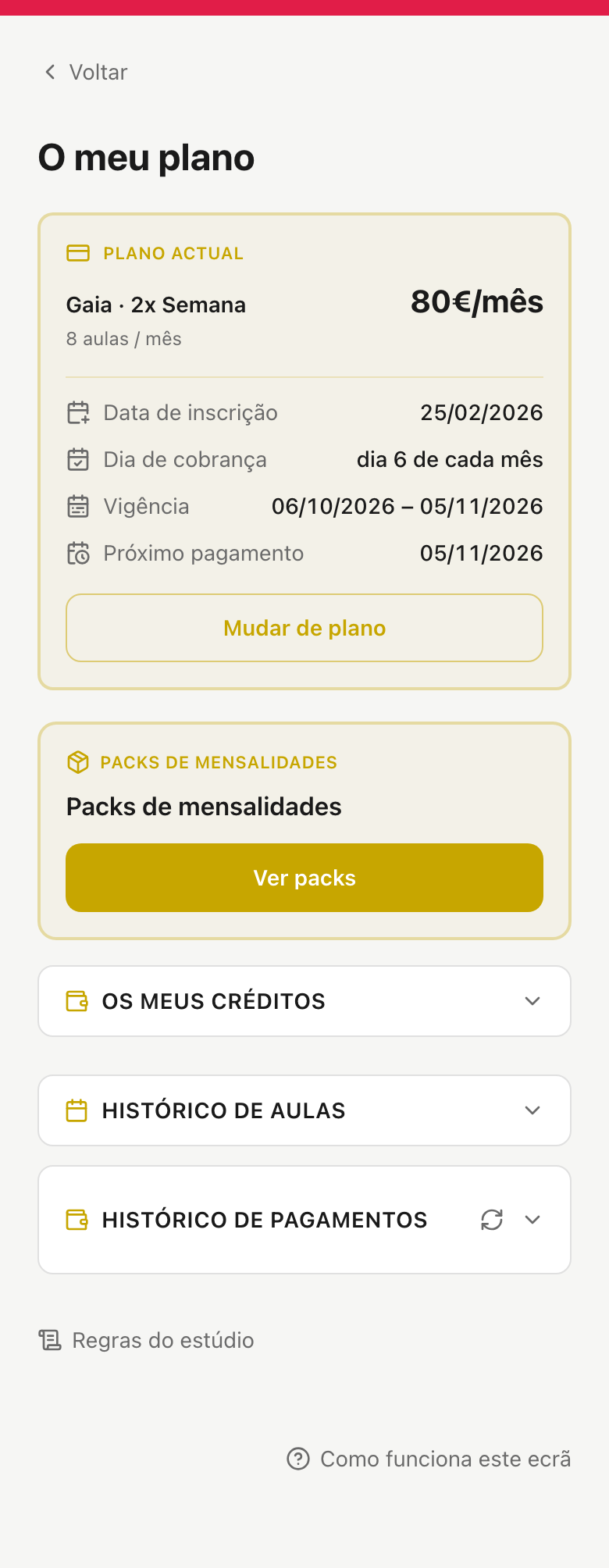The width and height of the screenshot is (609, 1568).
Task: Click the calendar-check icon for Dia de cobrança
Action: (78, 459)
